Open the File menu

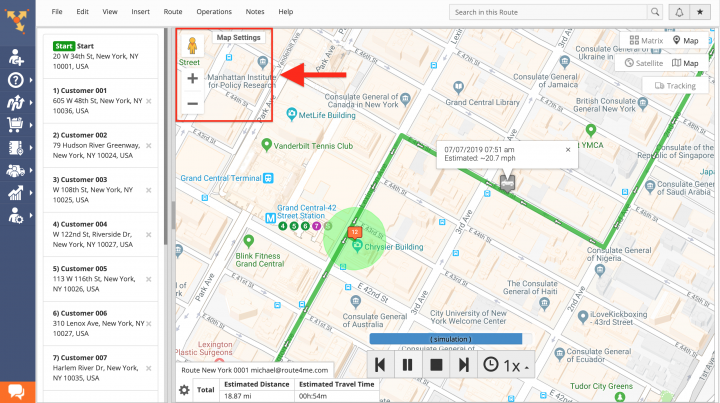[x=57, y=12]
